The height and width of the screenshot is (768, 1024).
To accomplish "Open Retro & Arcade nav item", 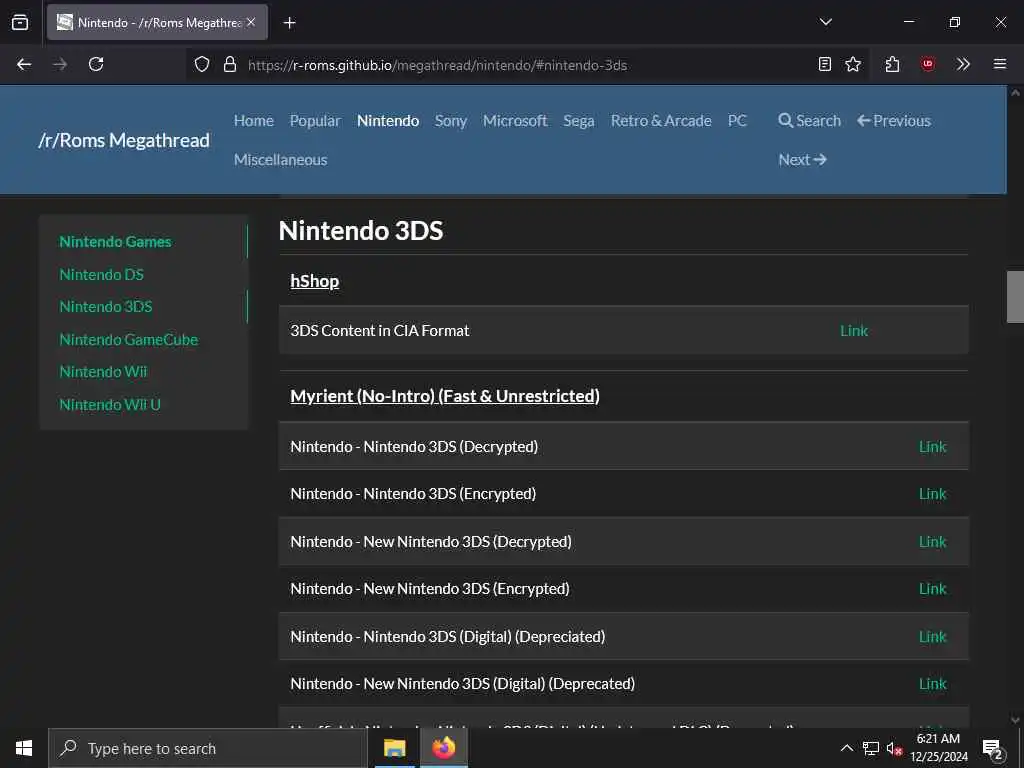I will [661, 121].
